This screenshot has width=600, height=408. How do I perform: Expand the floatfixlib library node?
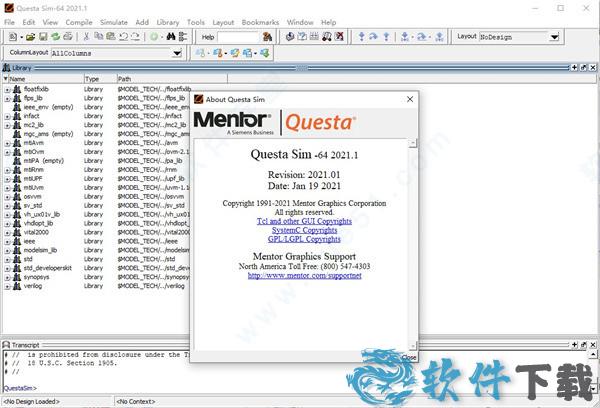point(7,90)
